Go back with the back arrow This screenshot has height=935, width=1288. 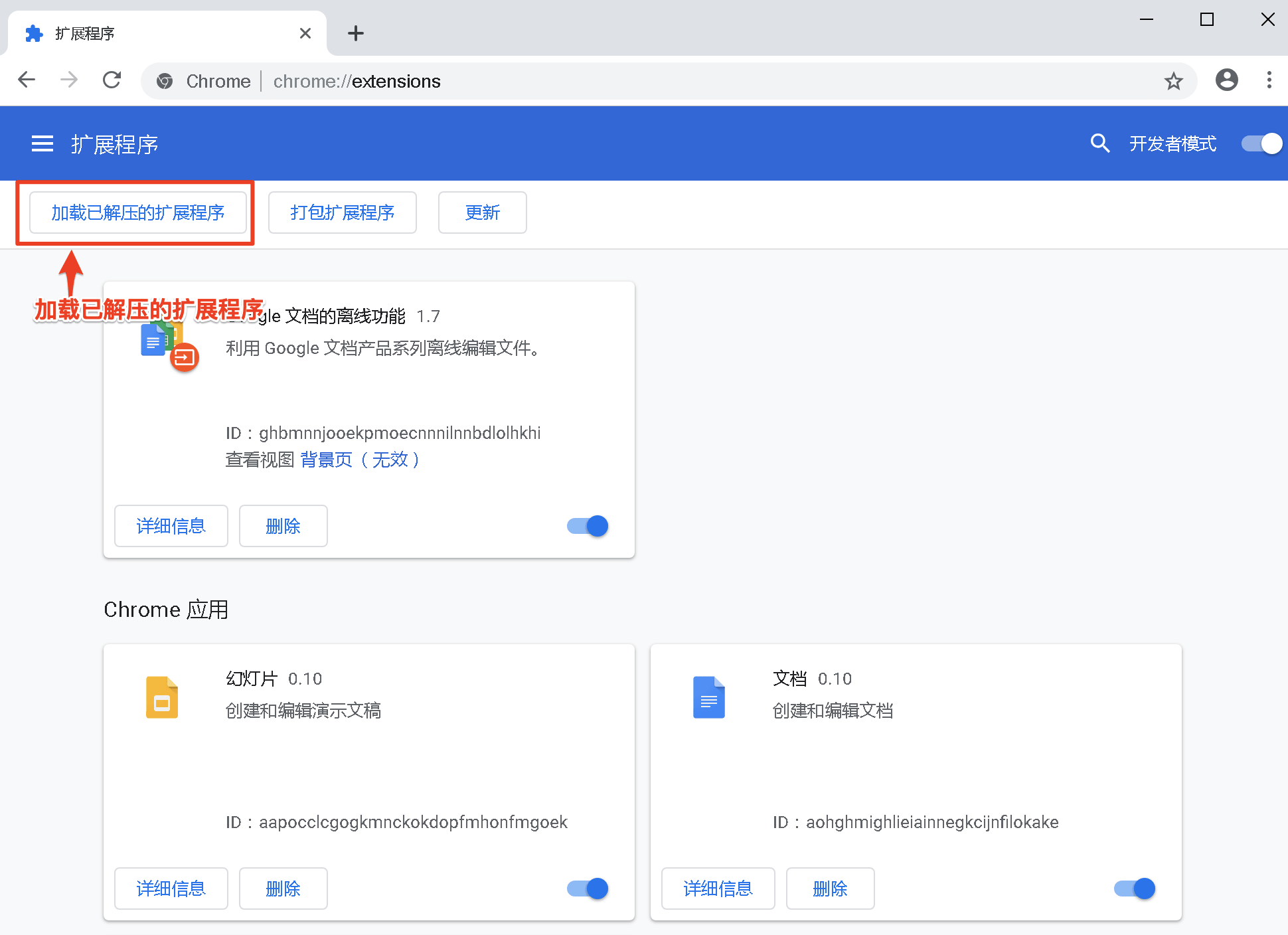tap(27, 80)
